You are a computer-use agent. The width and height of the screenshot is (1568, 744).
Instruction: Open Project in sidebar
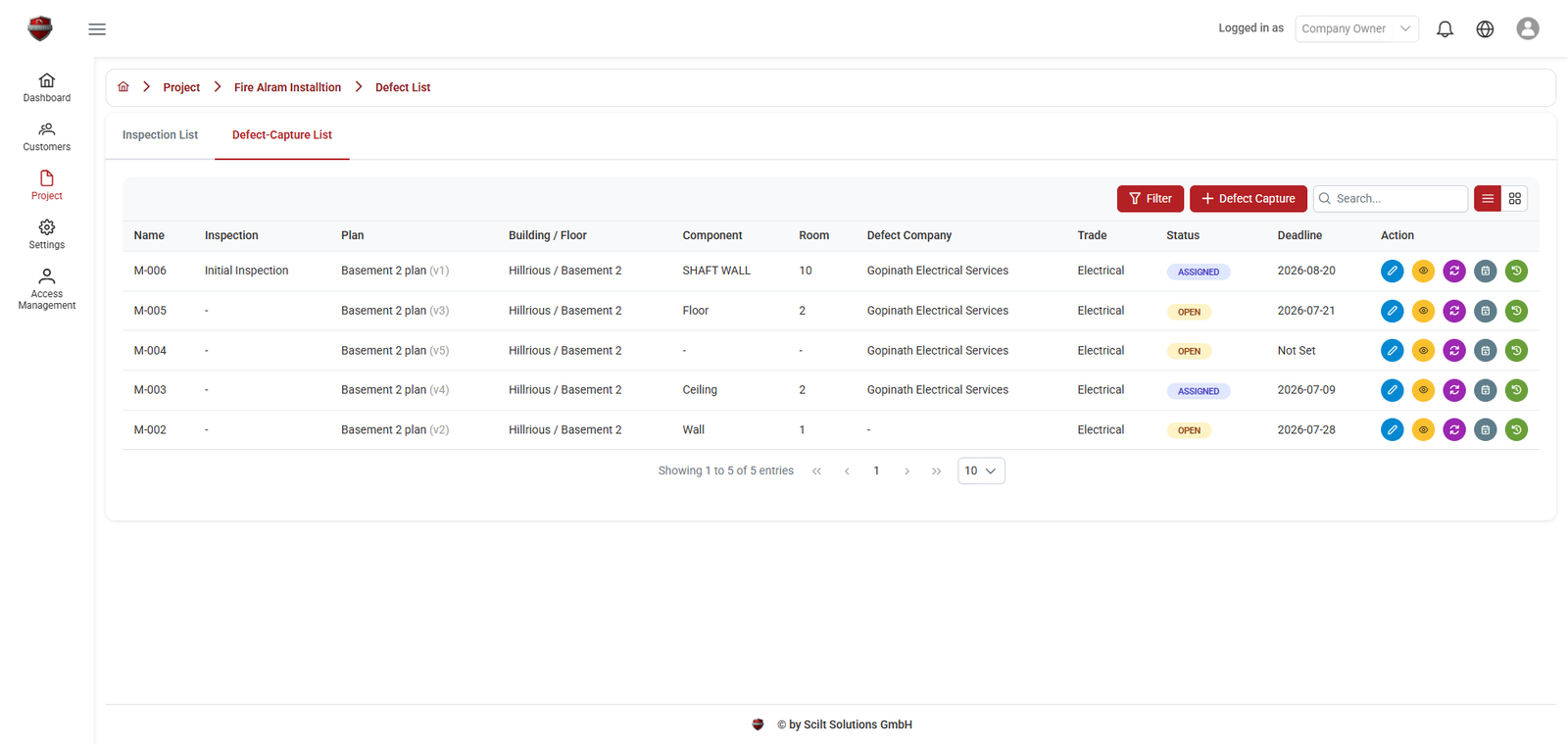[x=47, y=185]
